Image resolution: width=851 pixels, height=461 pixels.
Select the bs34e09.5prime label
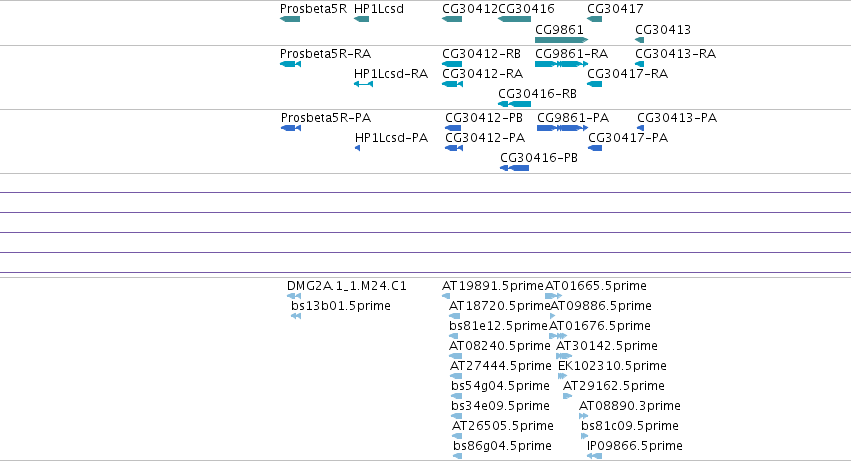pos(500,406)
